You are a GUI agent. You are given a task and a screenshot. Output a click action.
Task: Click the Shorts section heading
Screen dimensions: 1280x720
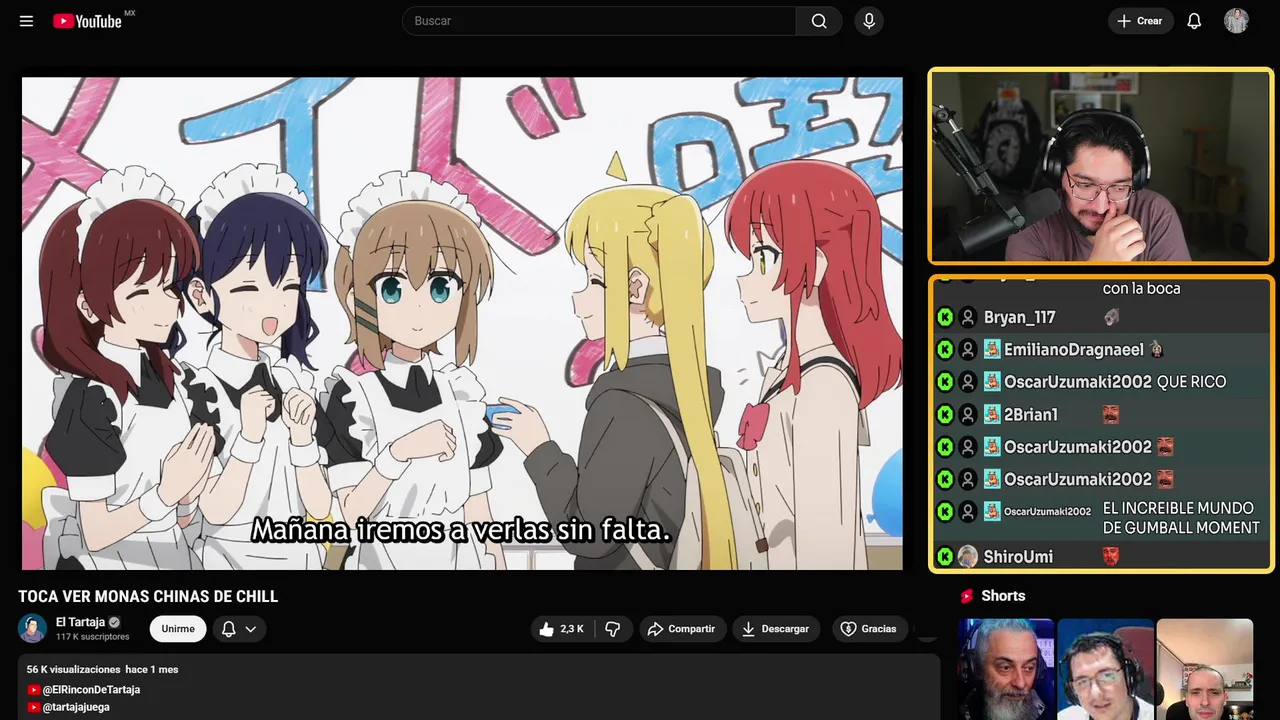[x=1003, y=596]
